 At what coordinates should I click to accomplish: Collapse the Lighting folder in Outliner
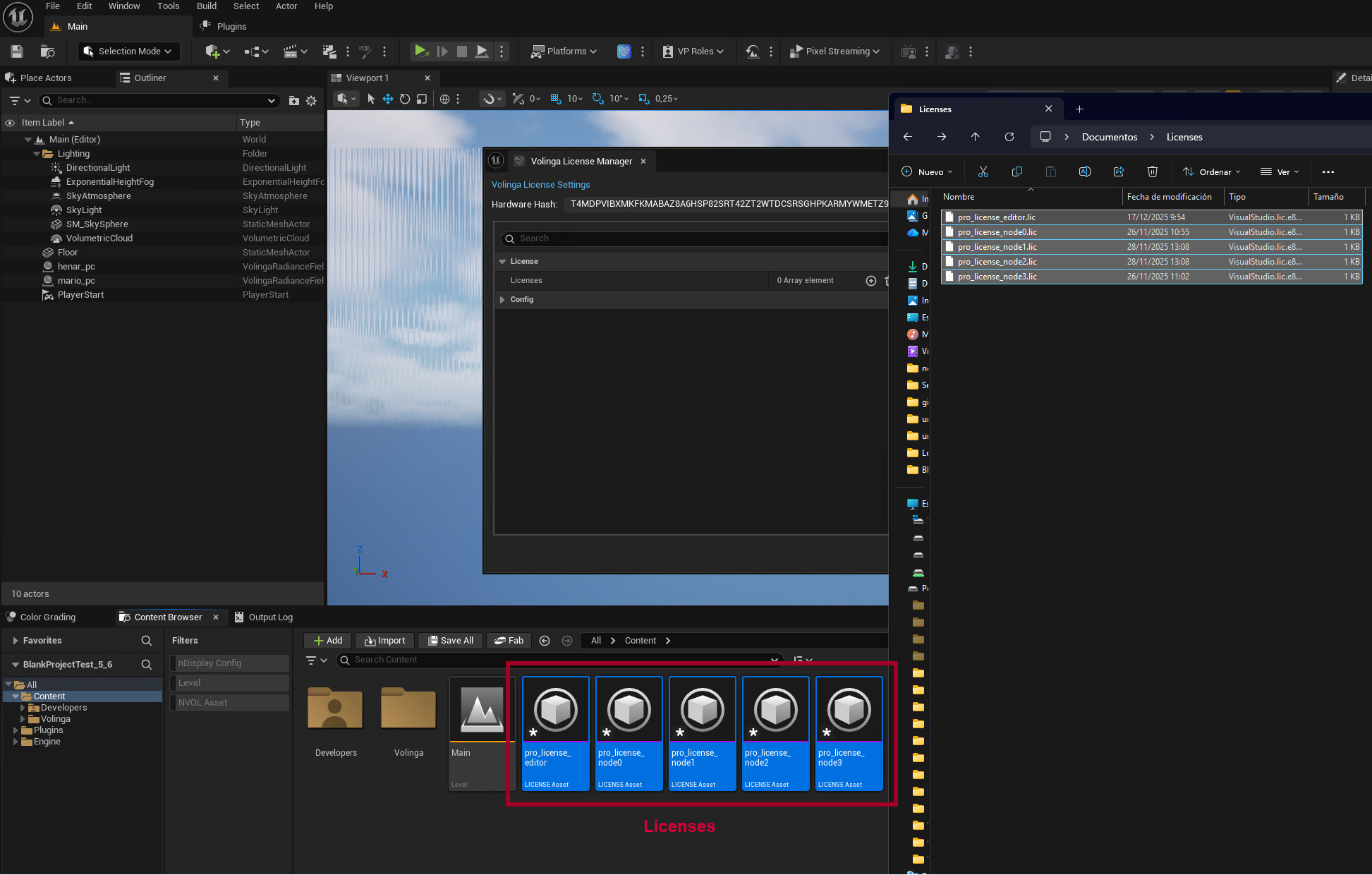tap(37, 154)
